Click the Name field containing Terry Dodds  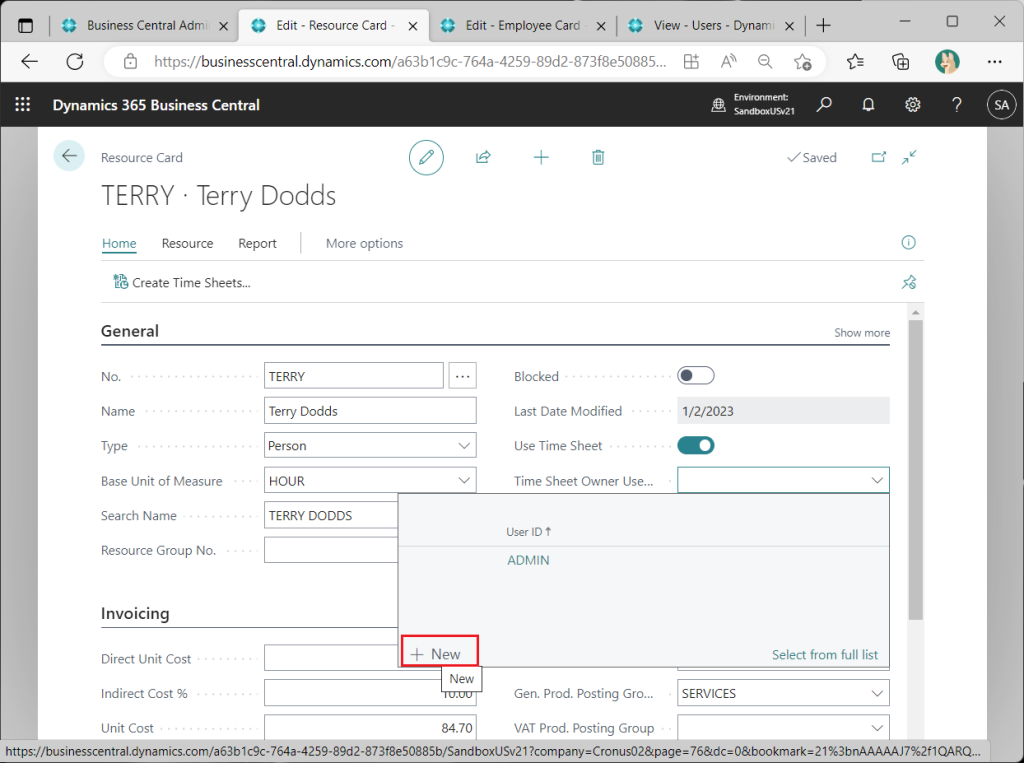click(370, 411)
